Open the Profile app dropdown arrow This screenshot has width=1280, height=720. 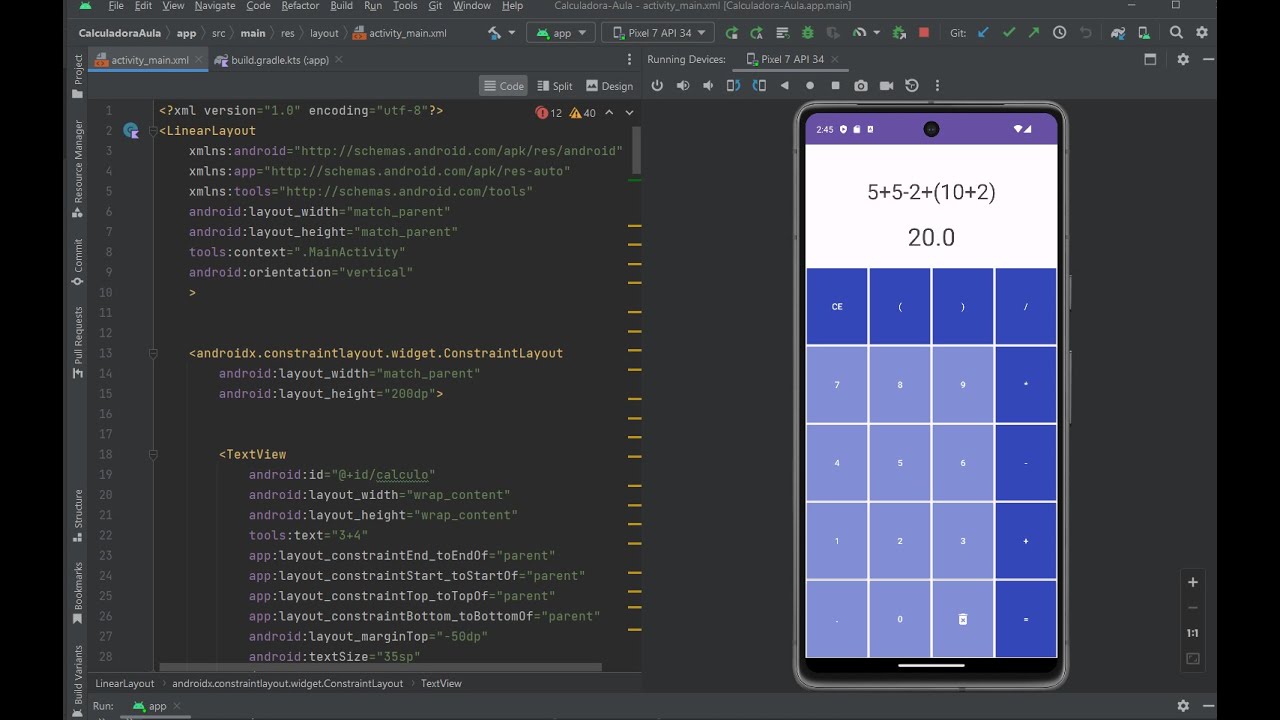pos(876,33)
